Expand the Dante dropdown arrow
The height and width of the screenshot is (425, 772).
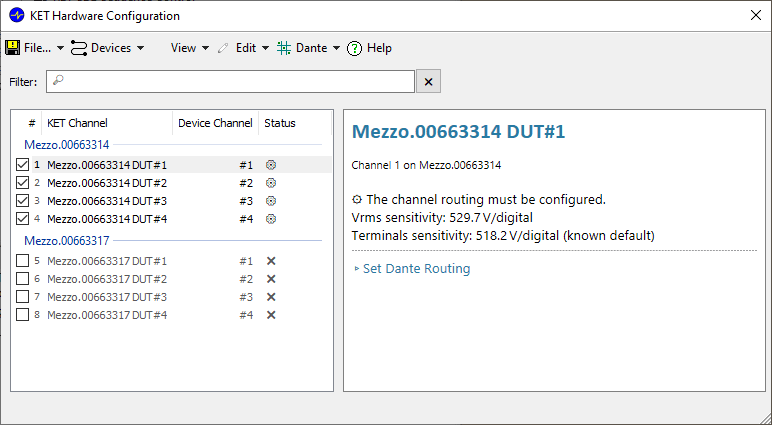(336, 48)
